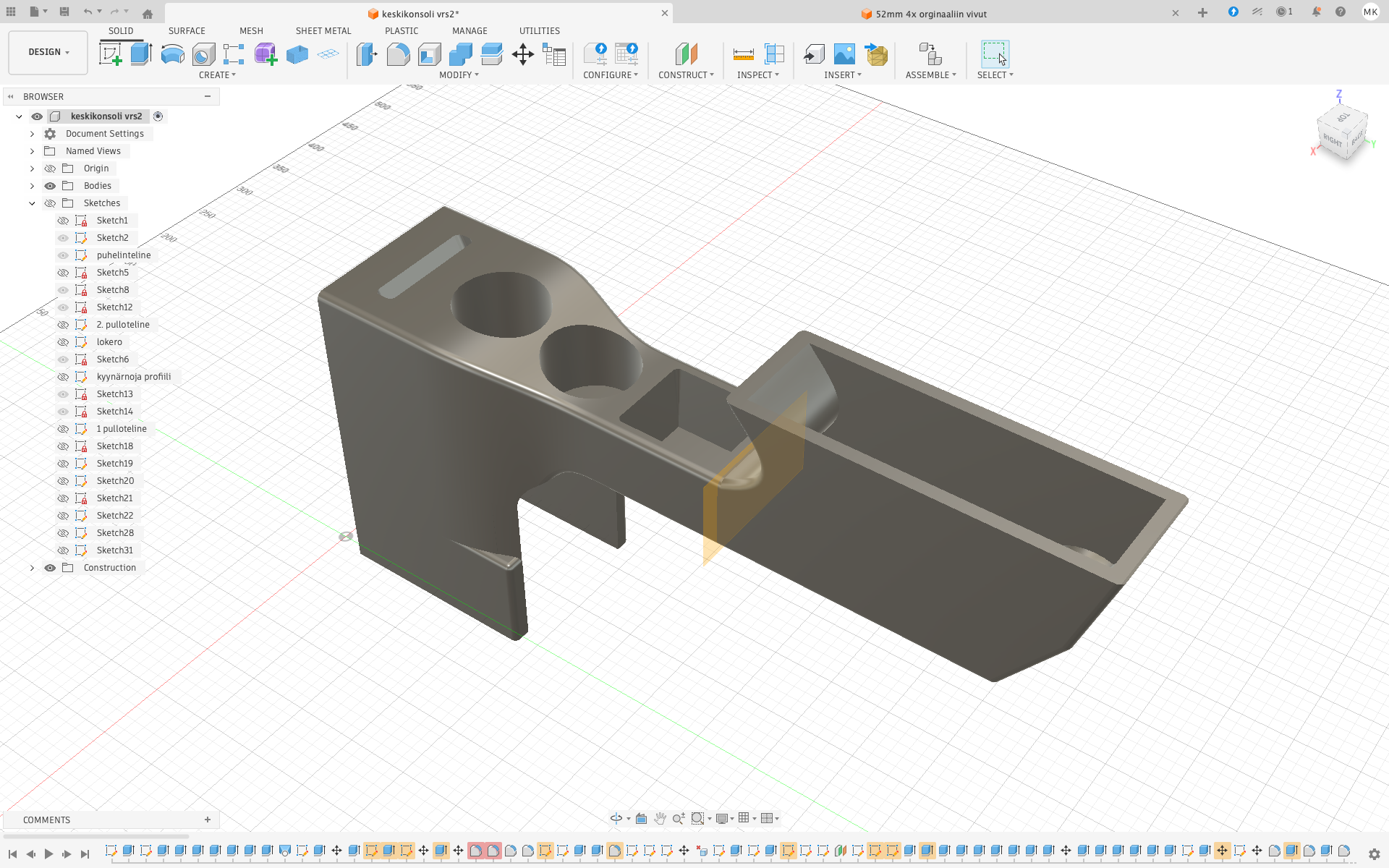Select the Pan hand tool
The width and height of the screenshot is (1389, 868).
click(x=660, y=818)
